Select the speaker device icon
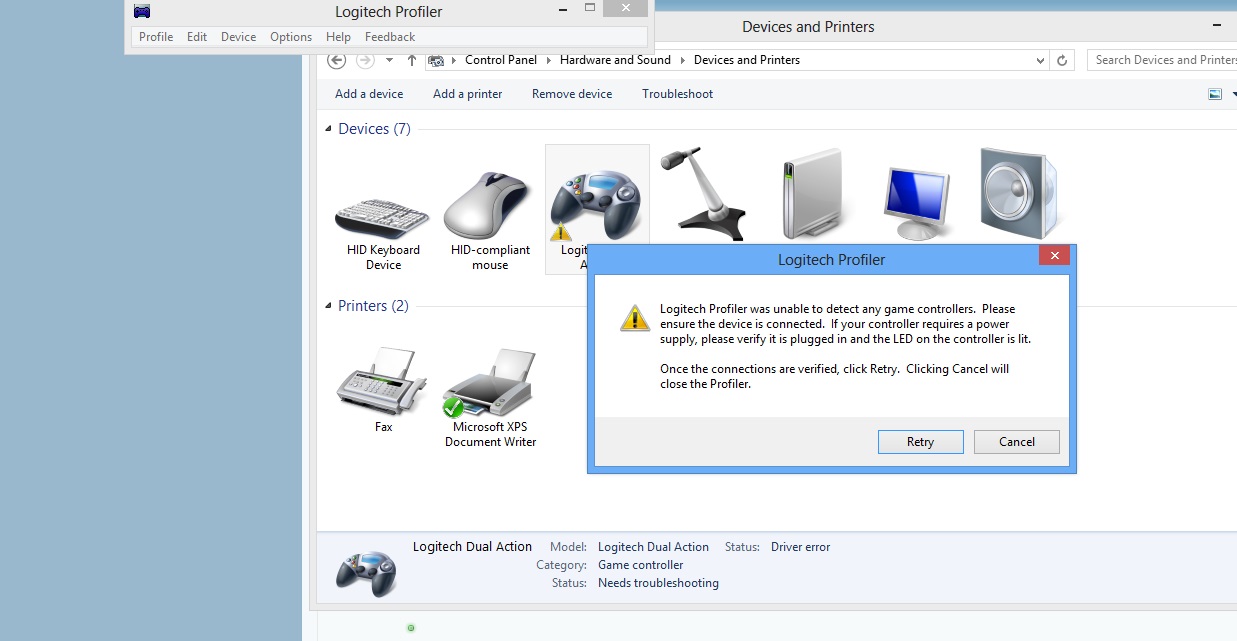The image size is (1237, 641). pos(1018,193)
